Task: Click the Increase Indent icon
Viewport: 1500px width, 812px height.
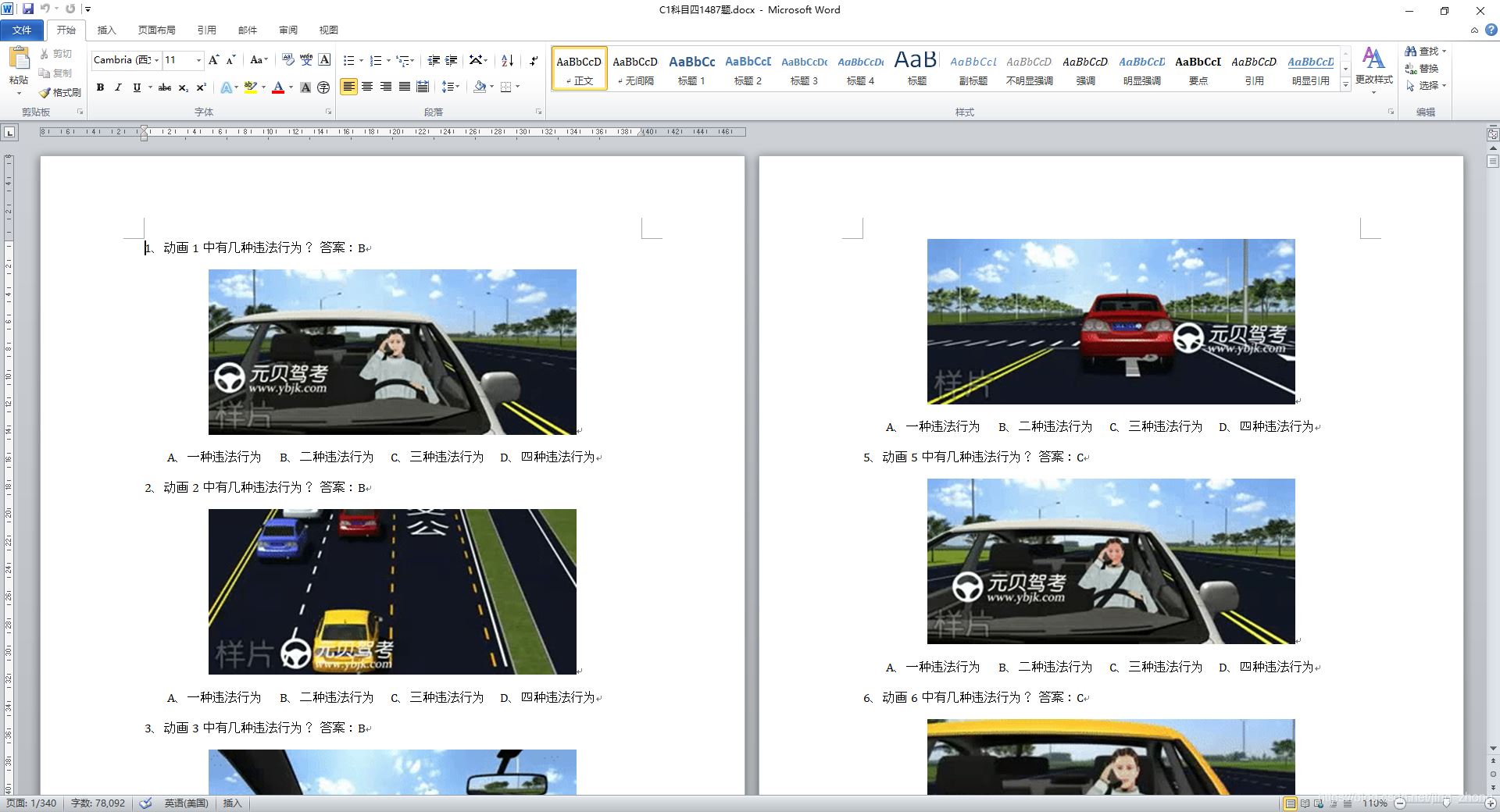Action: (452, 60)
